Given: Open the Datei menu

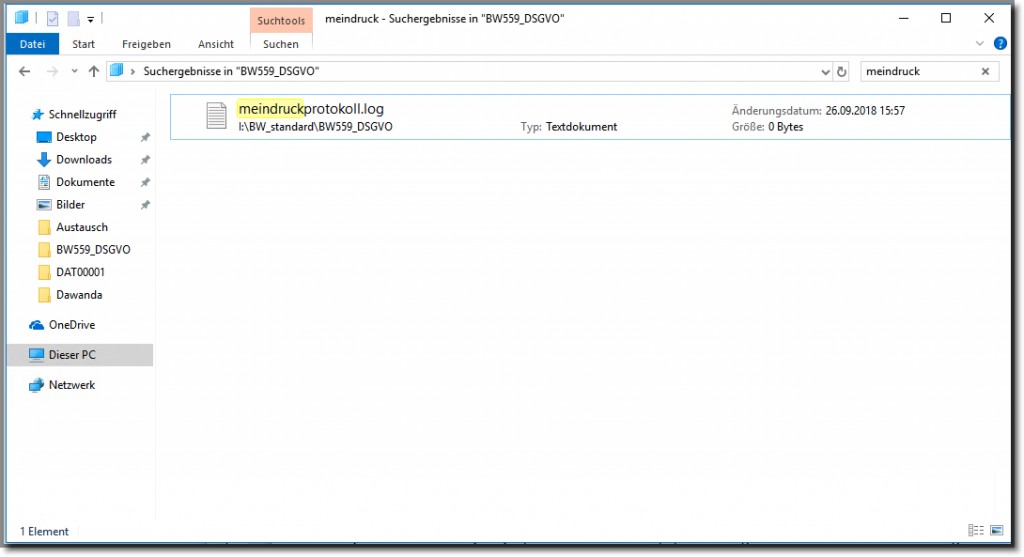Looking at the screenshot, I should [33, 44].
